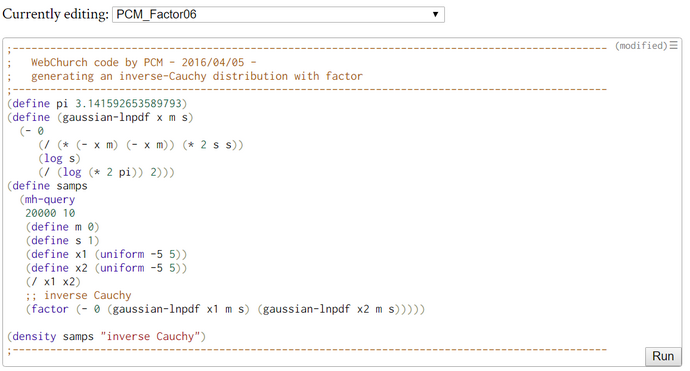Click the comment 'WebChurch code by PCM - 2016/04/05 -'
Viewport: 690px width, 371px height.
tap(143, 62)
